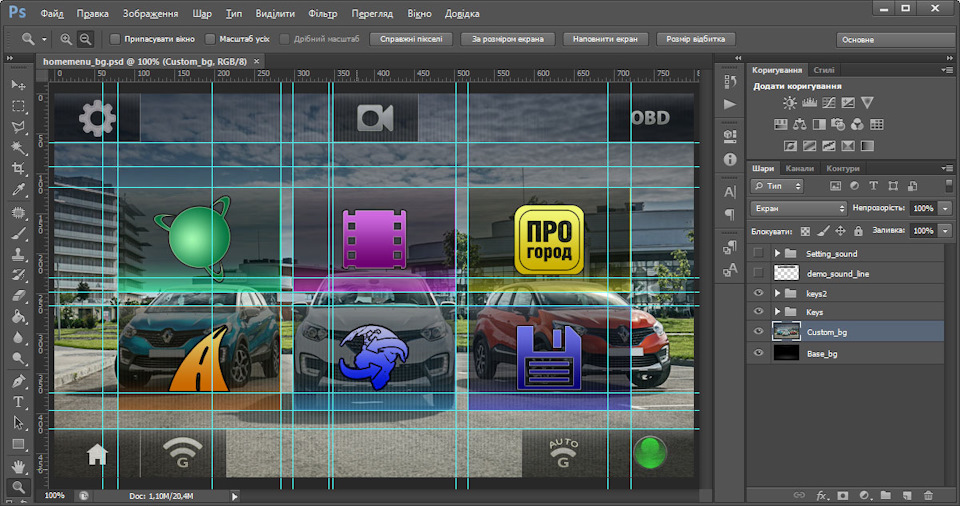Activate the Hand tool
This screenshot has width=960, height=506.
pyautogui.click(x=18, y=466)
